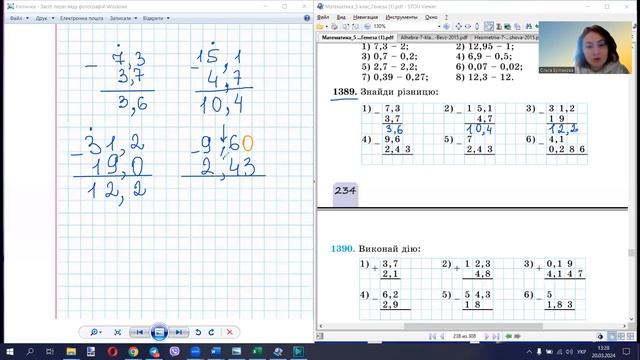
Task: Click zoom in icon after zoom dropdown
Action: coord(447,27)
